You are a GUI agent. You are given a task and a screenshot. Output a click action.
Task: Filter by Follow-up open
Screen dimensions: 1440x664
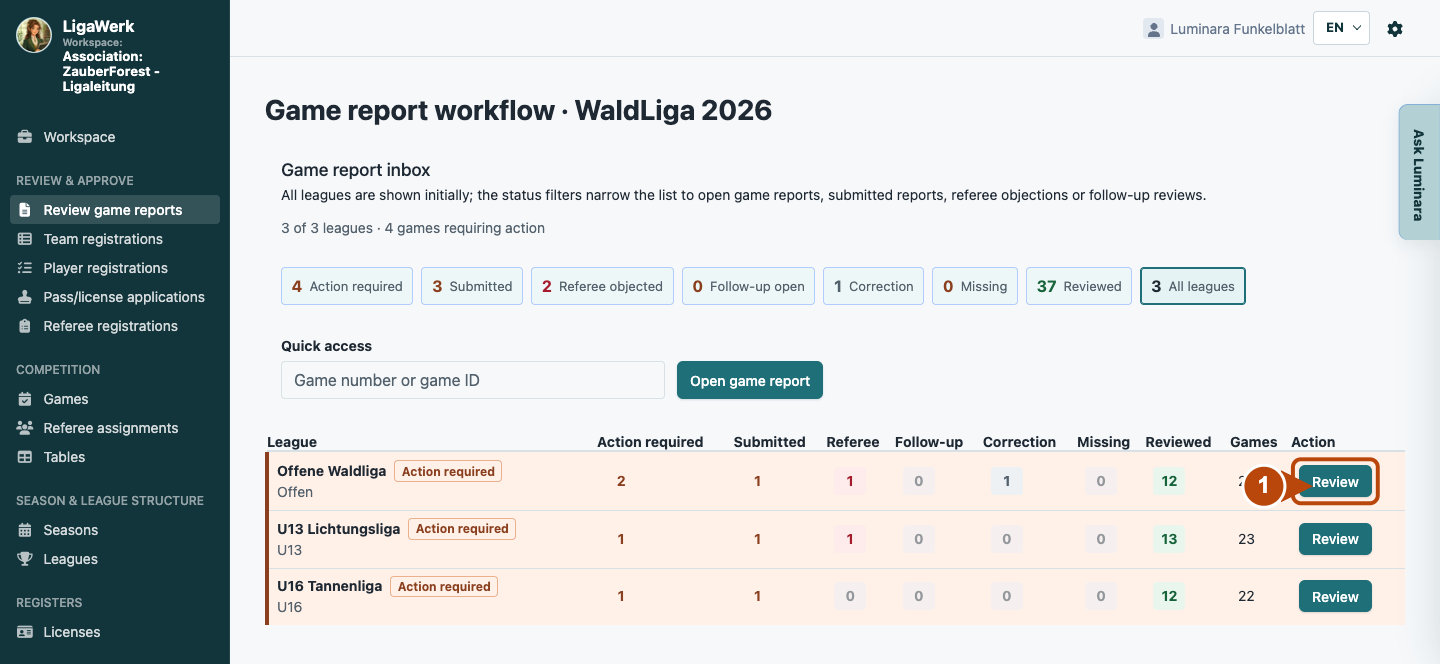pyautogui.click(x=748, y=286)
